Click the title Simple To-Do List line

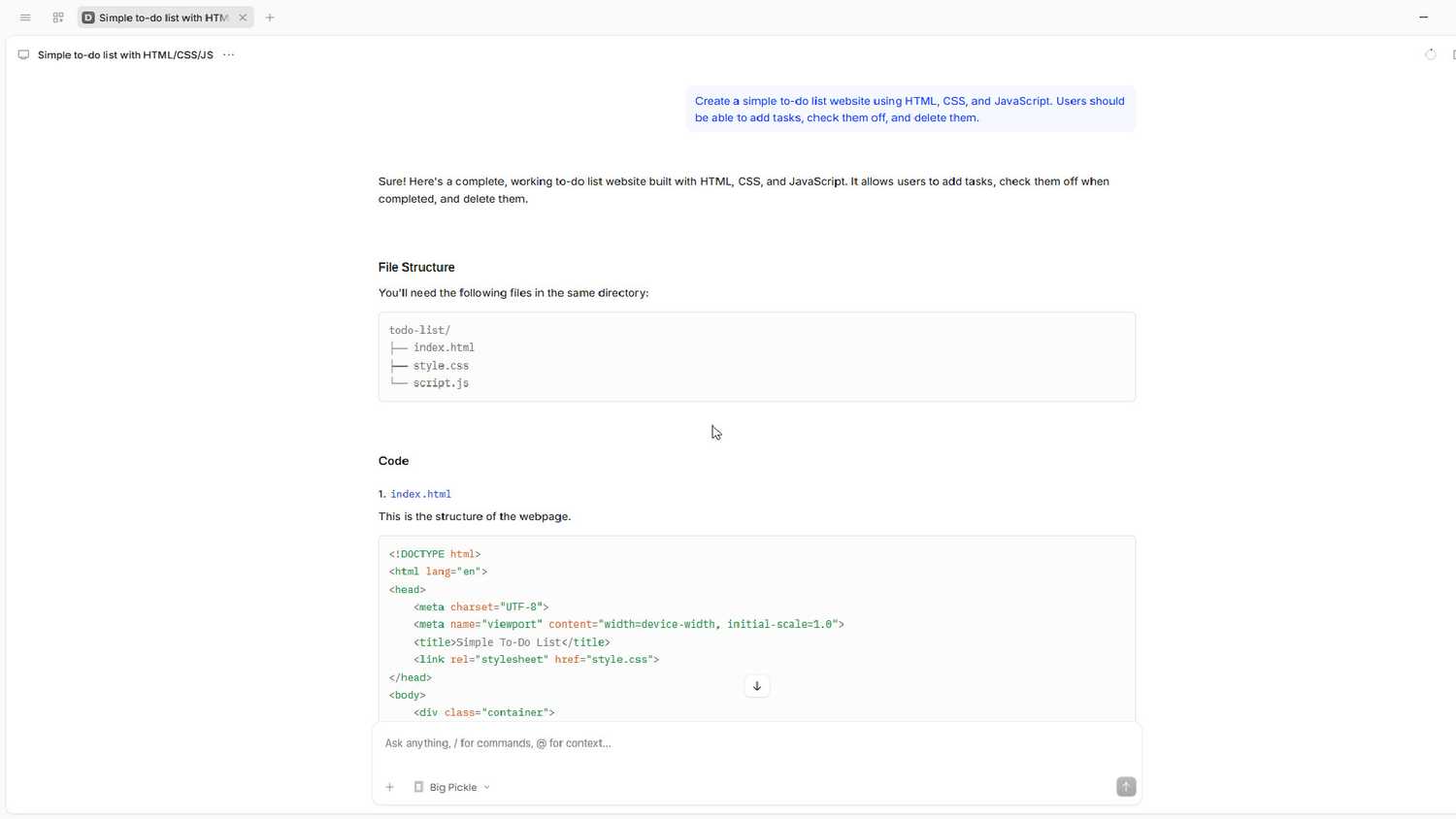512,642
